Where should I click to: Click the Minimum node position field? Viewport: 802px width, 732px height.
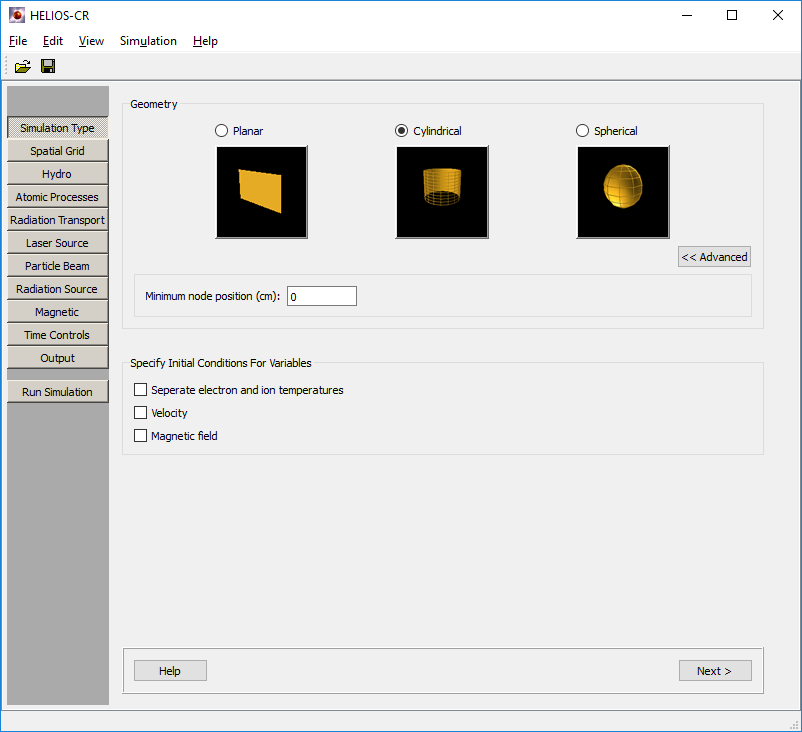click(x=321, y=297)
